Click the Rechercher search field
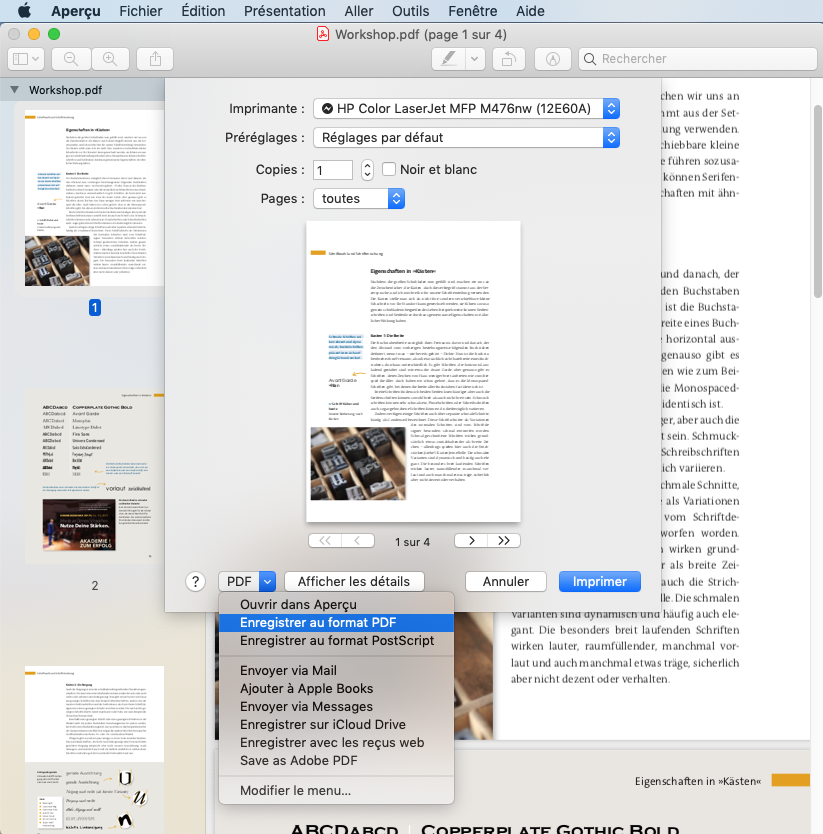The height and width of the screenshot is (834, 823). pyautogui.click(x=697, y=59)
